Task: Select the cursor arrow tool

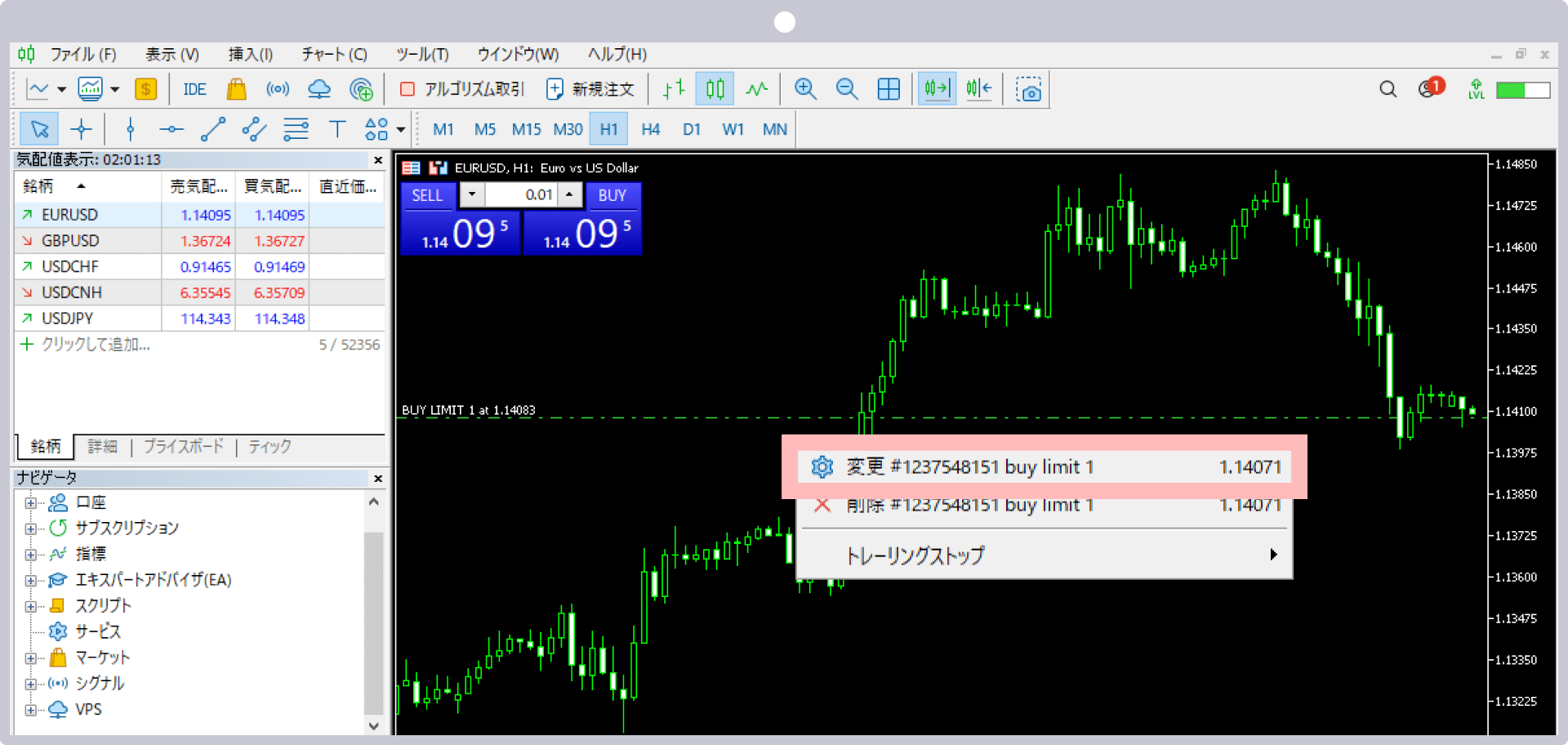Action: point(39,129)
